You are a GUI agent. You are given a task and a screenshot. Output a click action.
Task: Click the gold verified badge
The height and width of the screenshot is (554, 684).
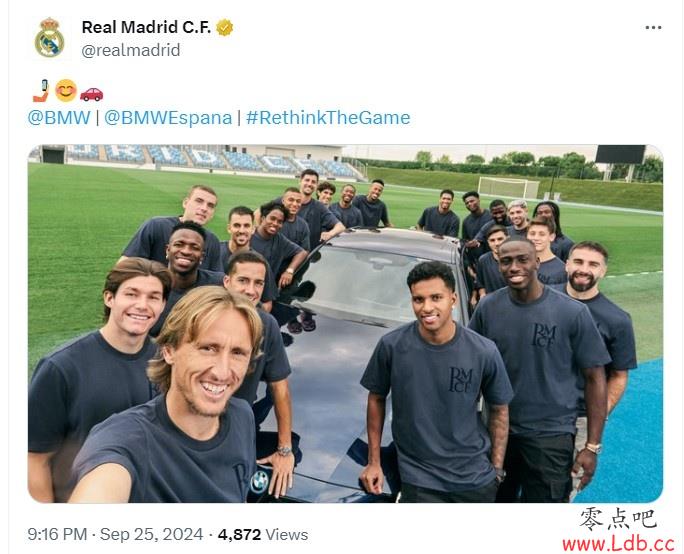click(225, 27)
